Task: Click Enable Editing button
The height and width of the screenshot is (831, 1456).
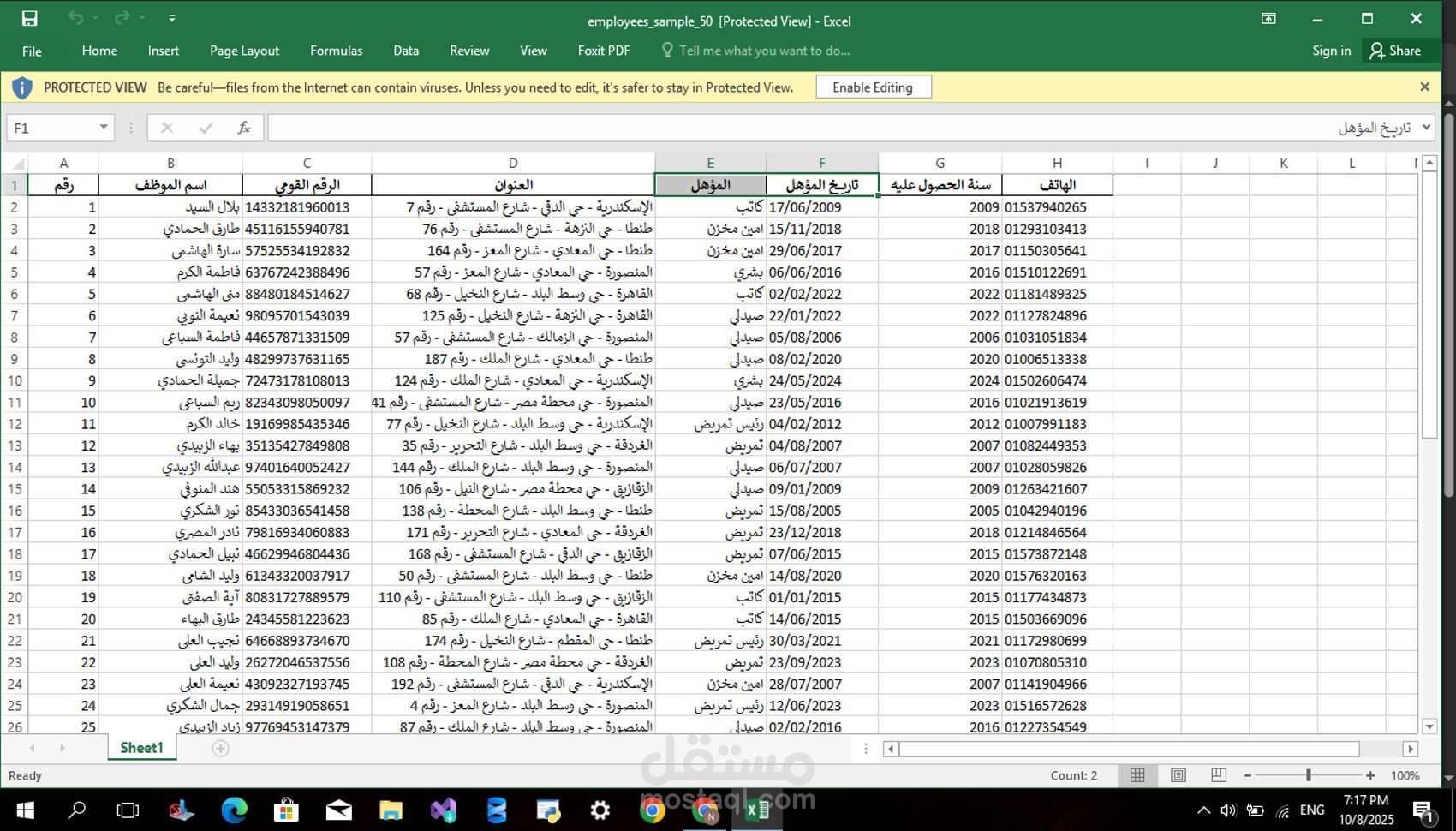Action: [x=873, y=87]
